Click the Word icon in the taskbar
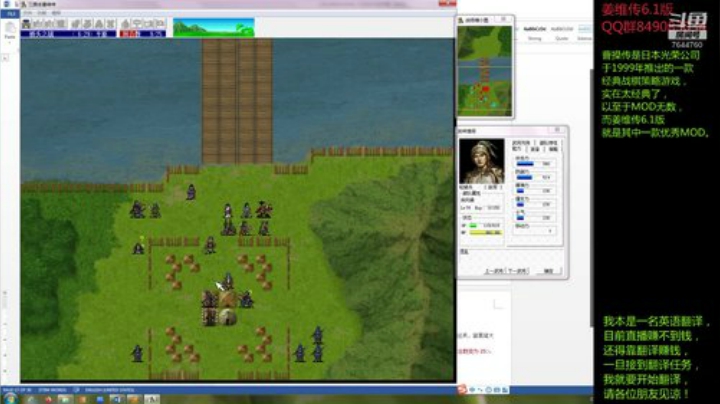The image size is (720, 404). pos(116,399)
